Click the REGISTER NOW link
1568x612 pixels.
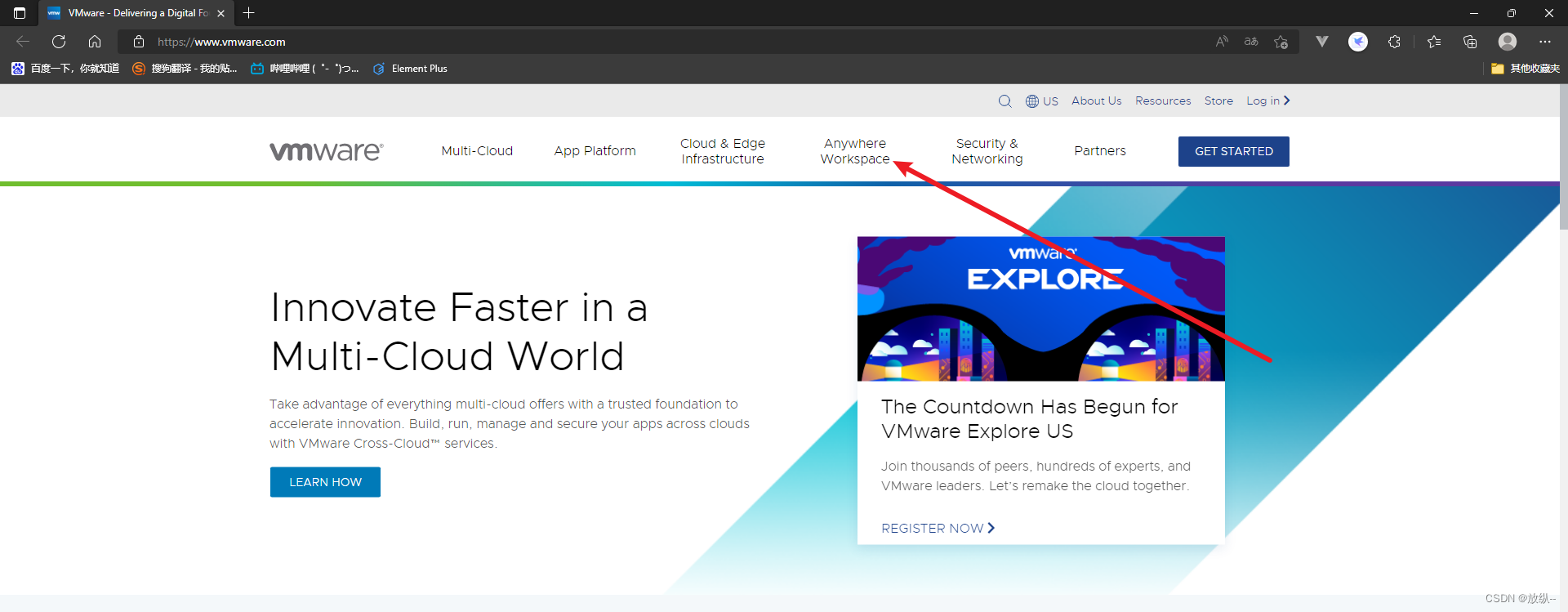point(938,529)
